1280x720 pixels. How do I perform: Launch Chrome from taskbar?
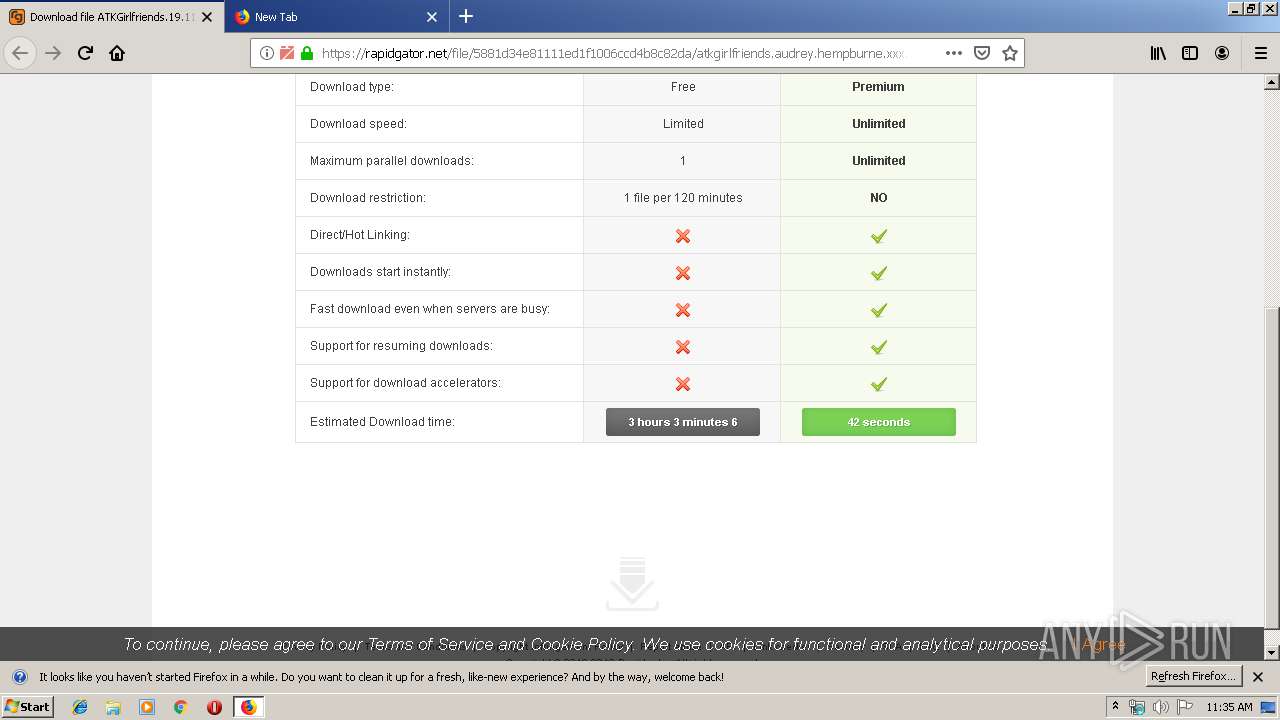[x=181, y=707]
